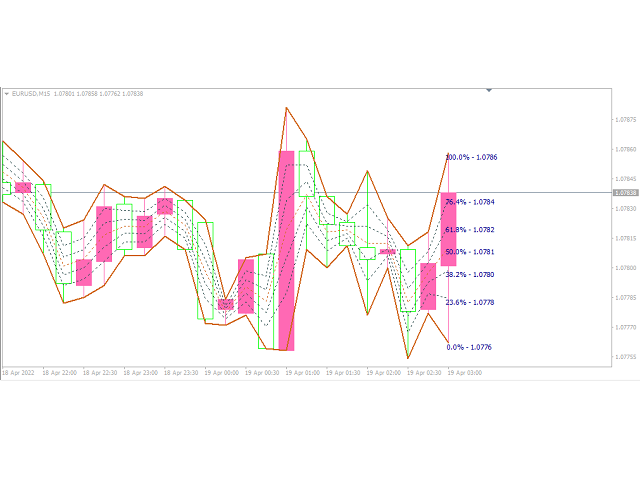The image size is (640, 480).
Task: Click the 18 Apr 22:00 time label
Action: point(60,373)
